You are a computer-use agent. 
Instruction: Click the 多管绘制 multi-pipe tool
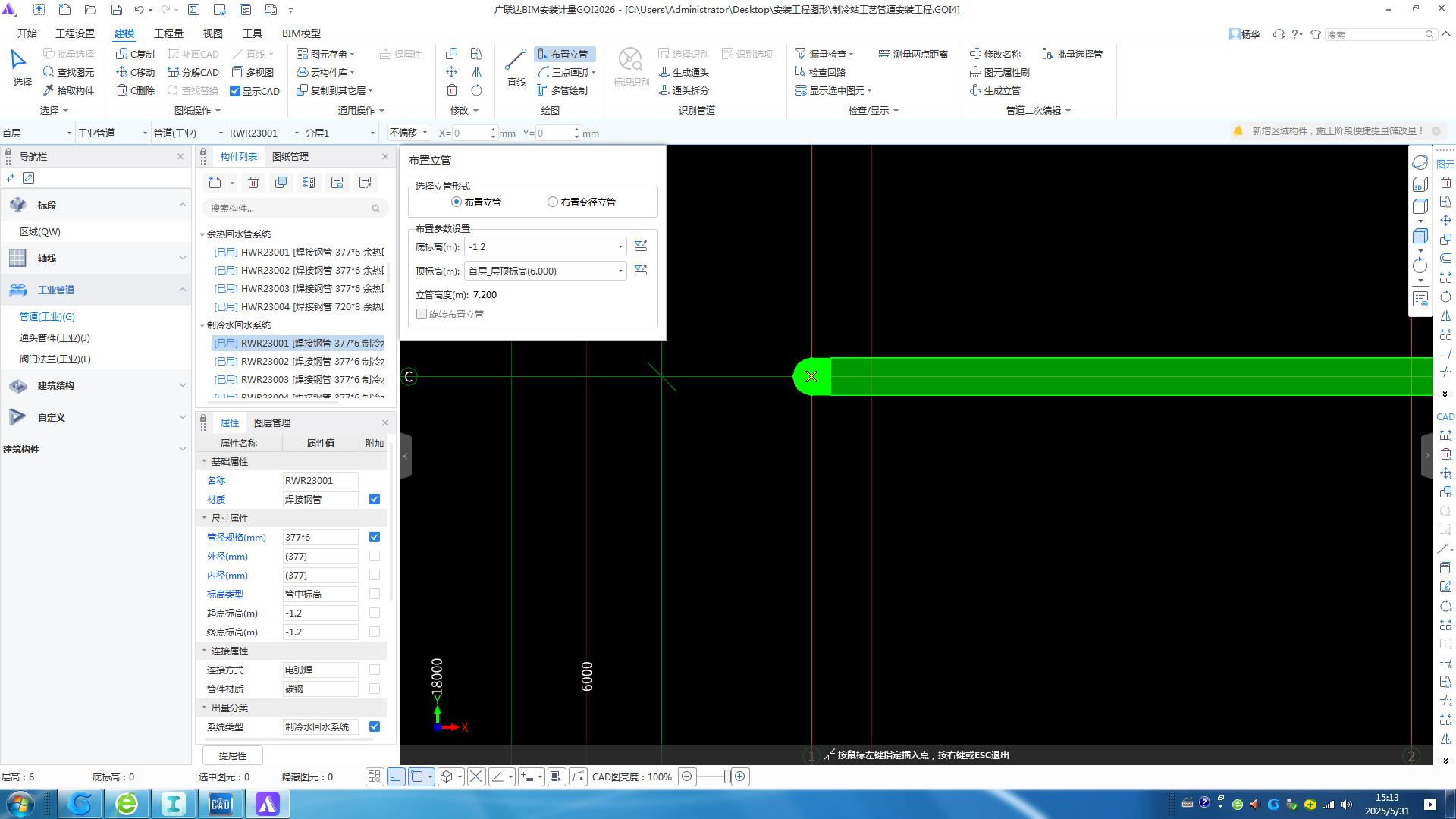coord(563,90)
